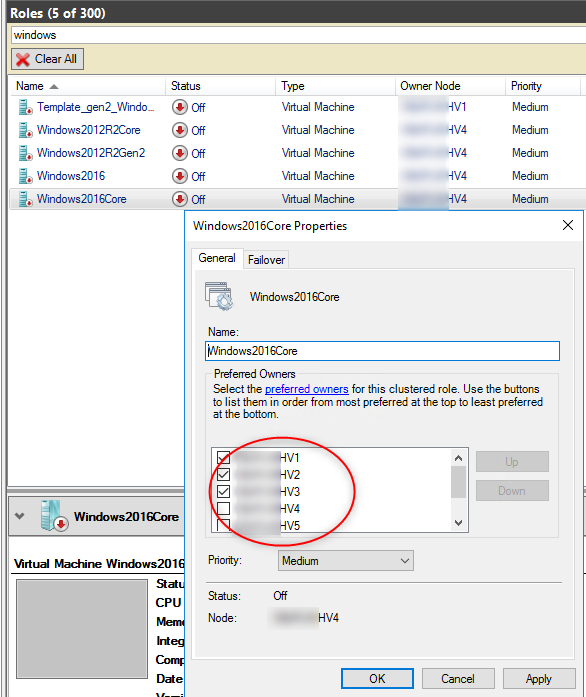The height and width of the screenshot is (697, 586).
Task: Click the Off status icon for Windows2016Core
Action: (x=180, y=200)
